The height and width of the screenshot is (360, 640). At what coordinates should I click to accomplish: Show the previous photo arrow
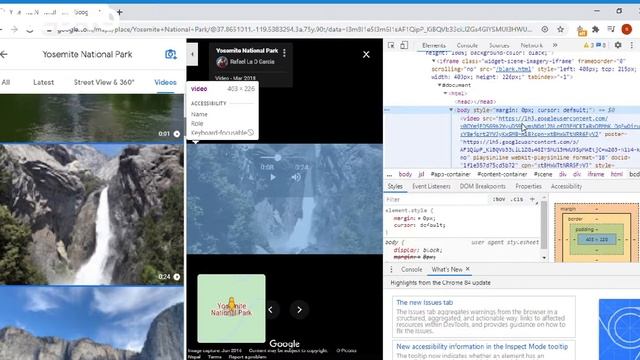click(271, 310)
